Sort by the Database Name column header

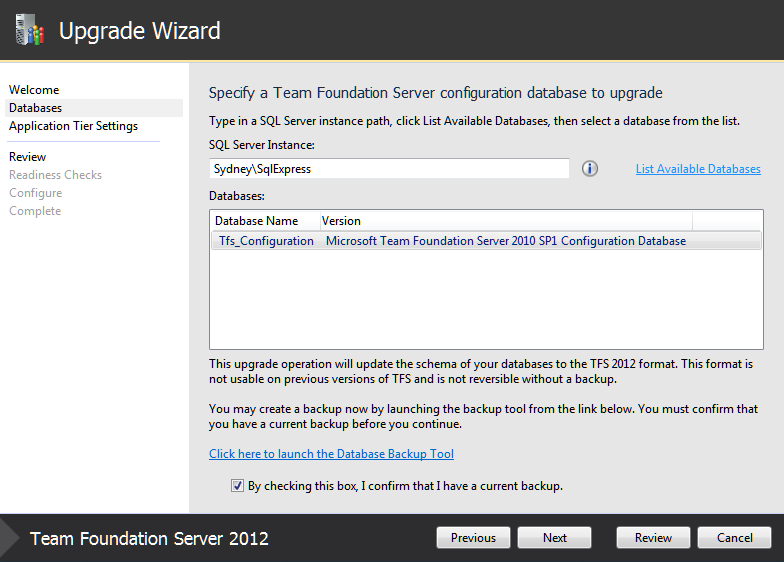coord(266,220)
